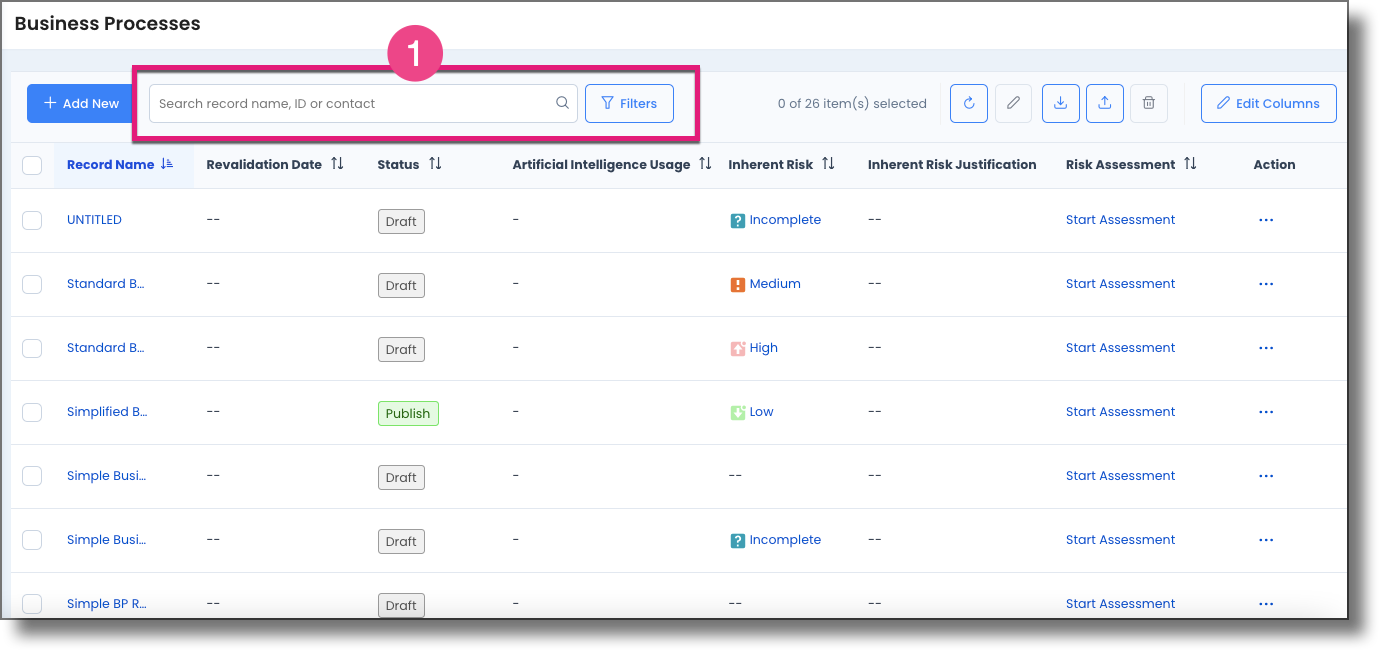
Task: Open action menu for UNTITLED row
Action: (x=1265, y=220)
